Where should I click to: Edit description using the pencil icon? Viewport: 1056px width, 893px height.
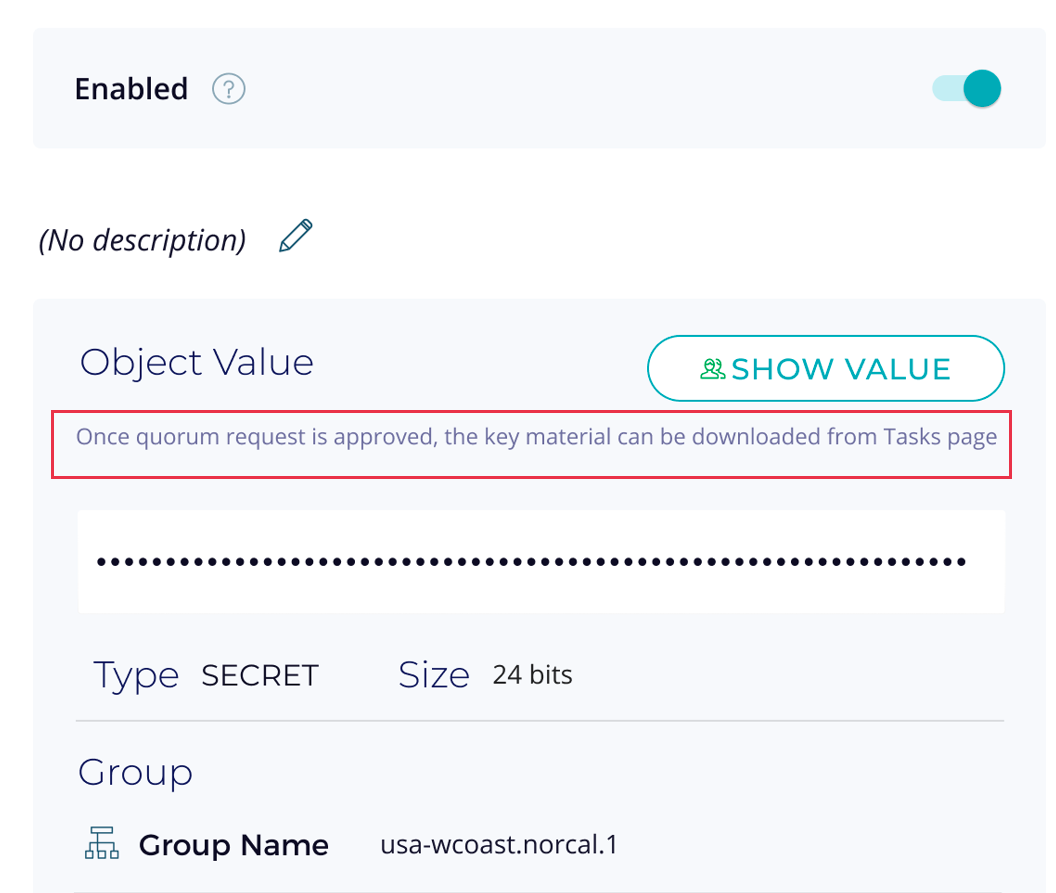click(296, 237)
